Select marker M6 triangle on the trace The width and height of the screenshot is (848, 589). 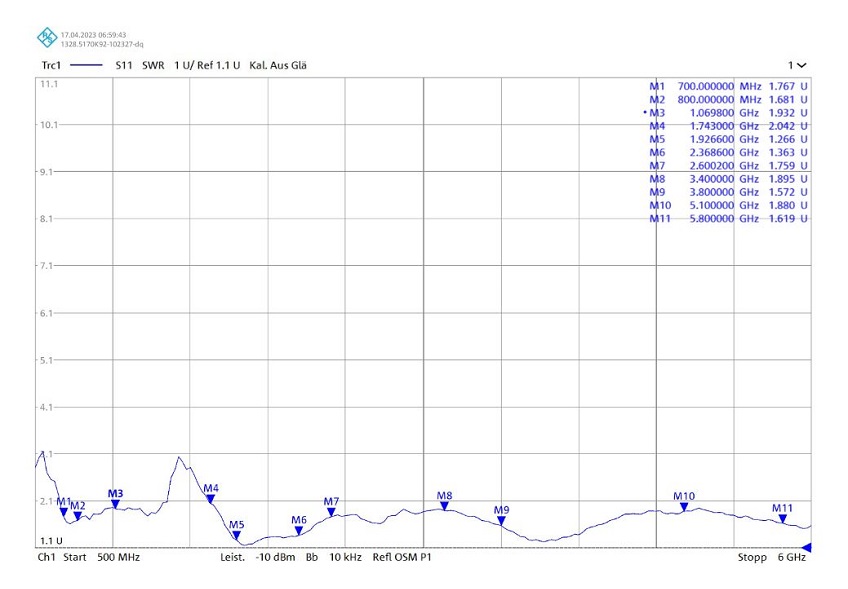pyautogui.click(x=299, y=531)
